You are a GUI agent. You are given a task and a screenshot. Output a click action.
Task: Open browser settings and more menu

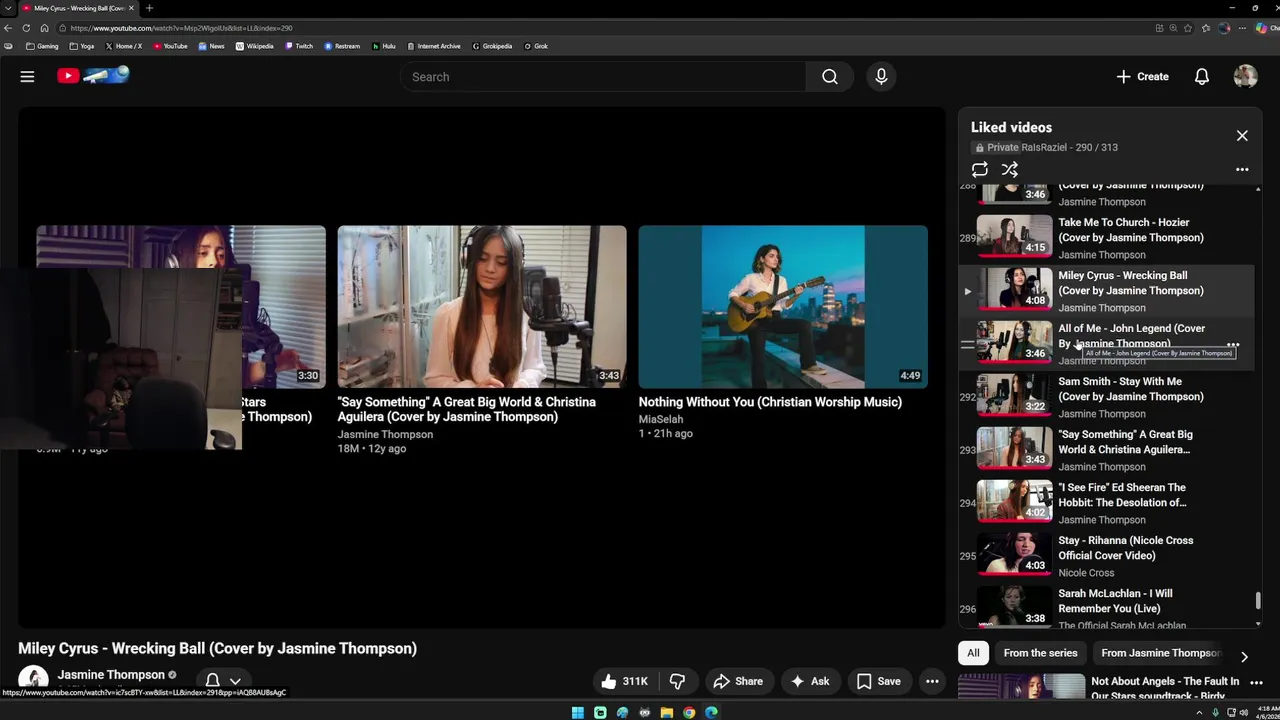[x=1242, y=28]
